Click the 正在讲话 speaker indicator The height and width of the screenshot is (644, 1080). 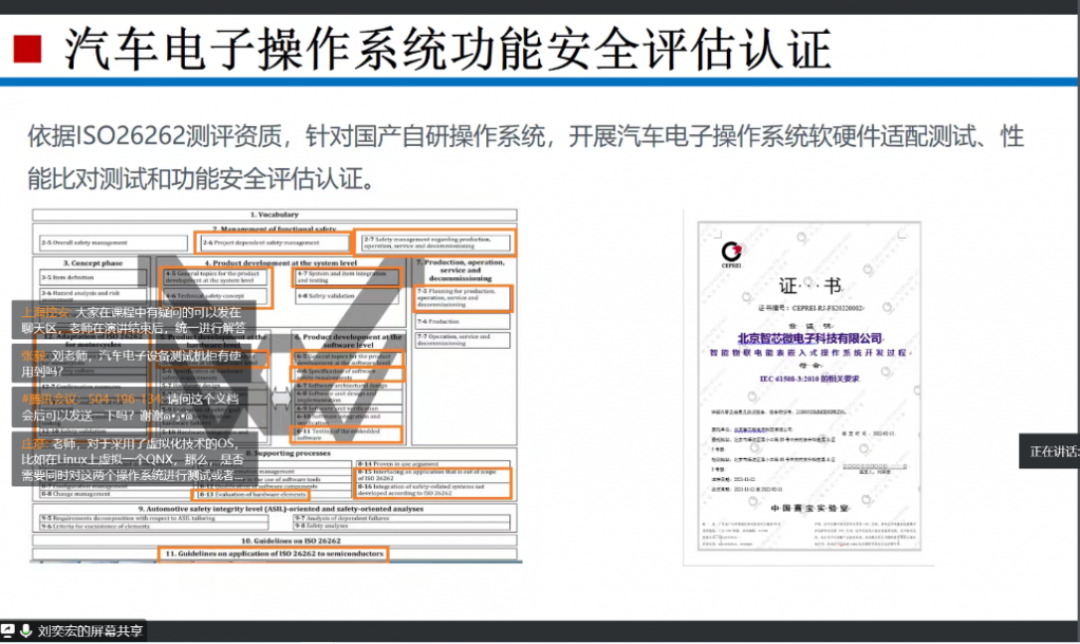(x=1050, y=451)
